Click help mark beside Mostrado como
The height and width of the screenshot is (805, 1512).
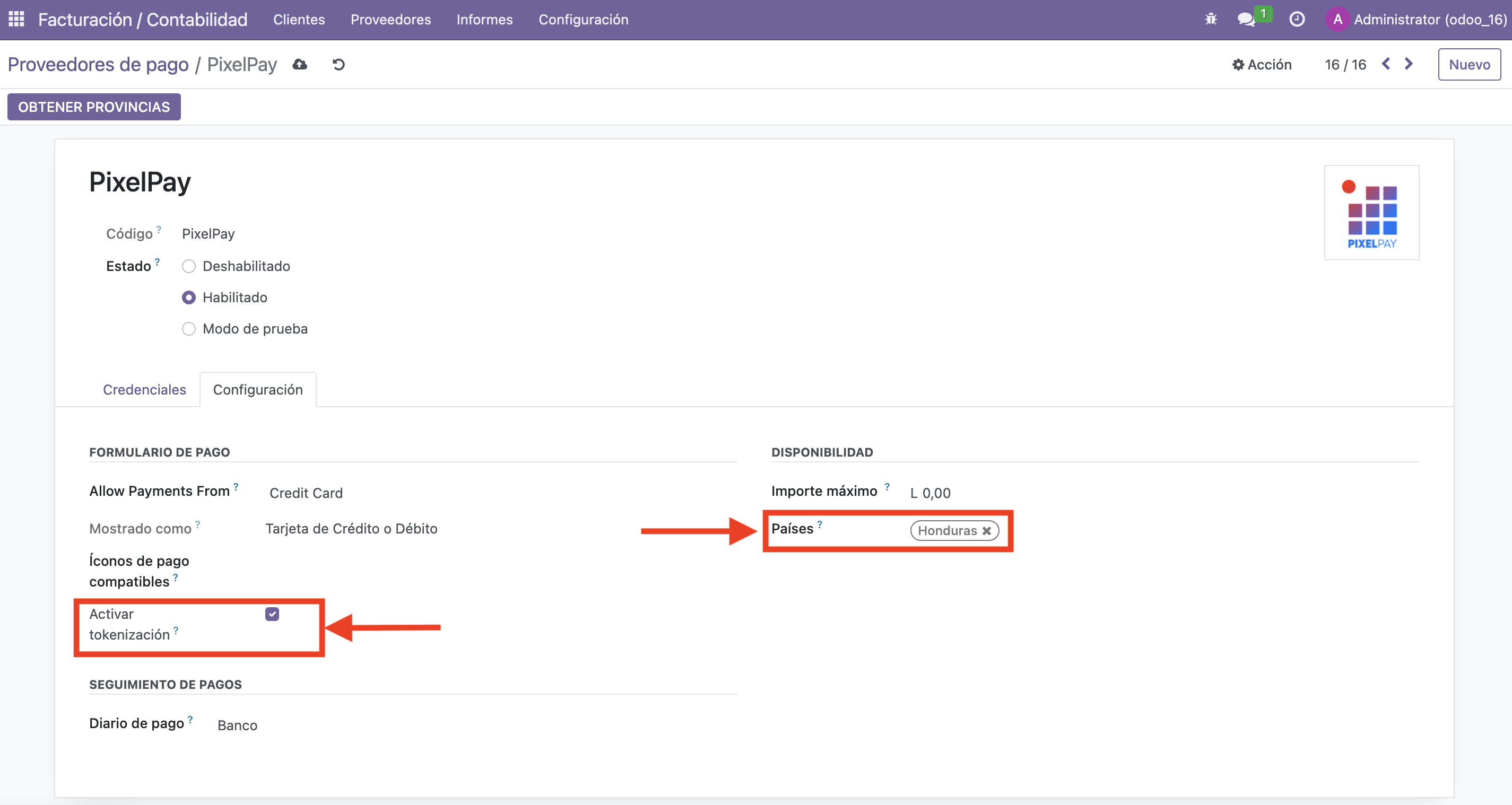pyautogui.click(x=198, y=524)
